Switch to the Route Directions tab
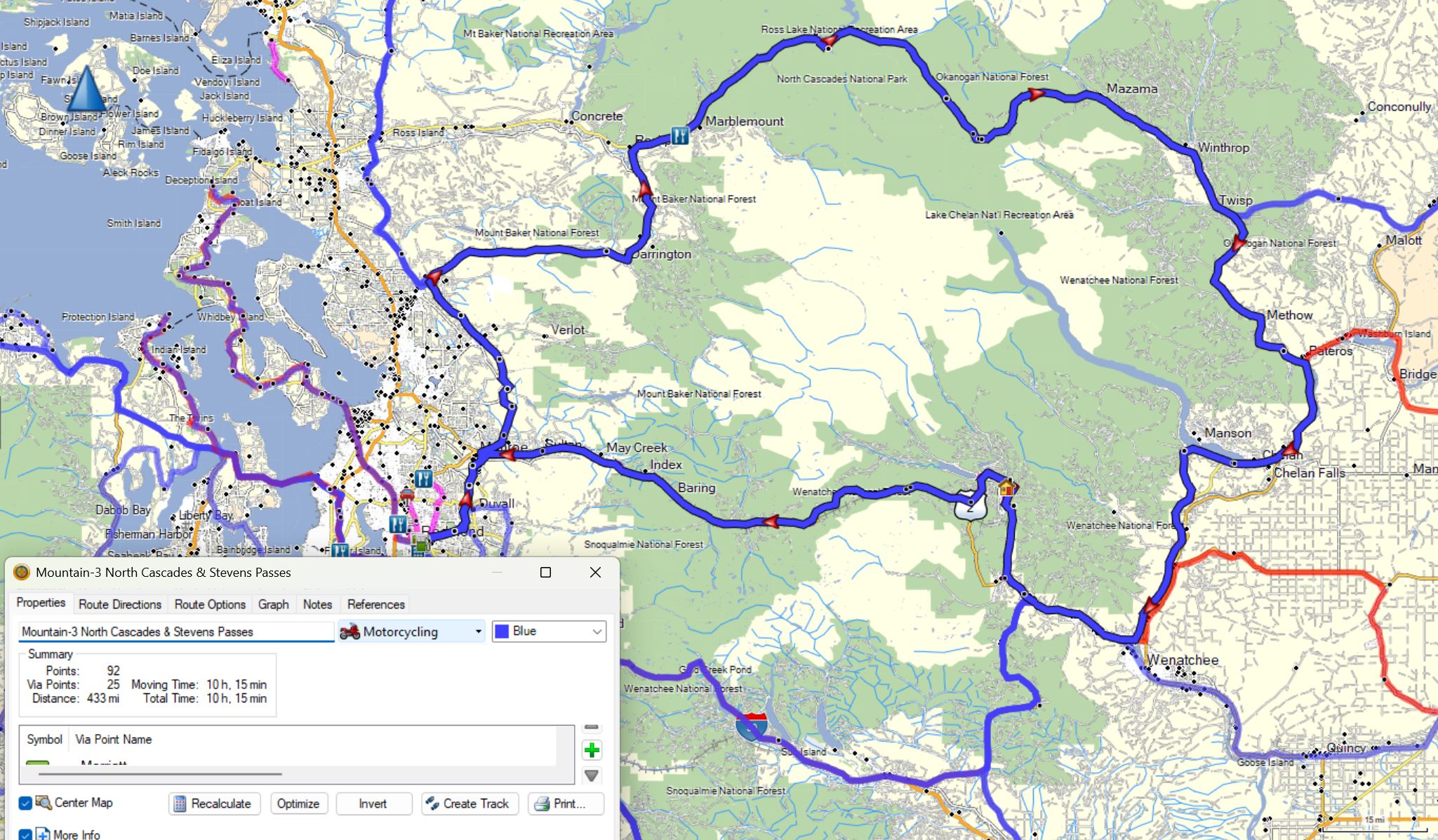1438x840 pixels. [x=120, y=604]
